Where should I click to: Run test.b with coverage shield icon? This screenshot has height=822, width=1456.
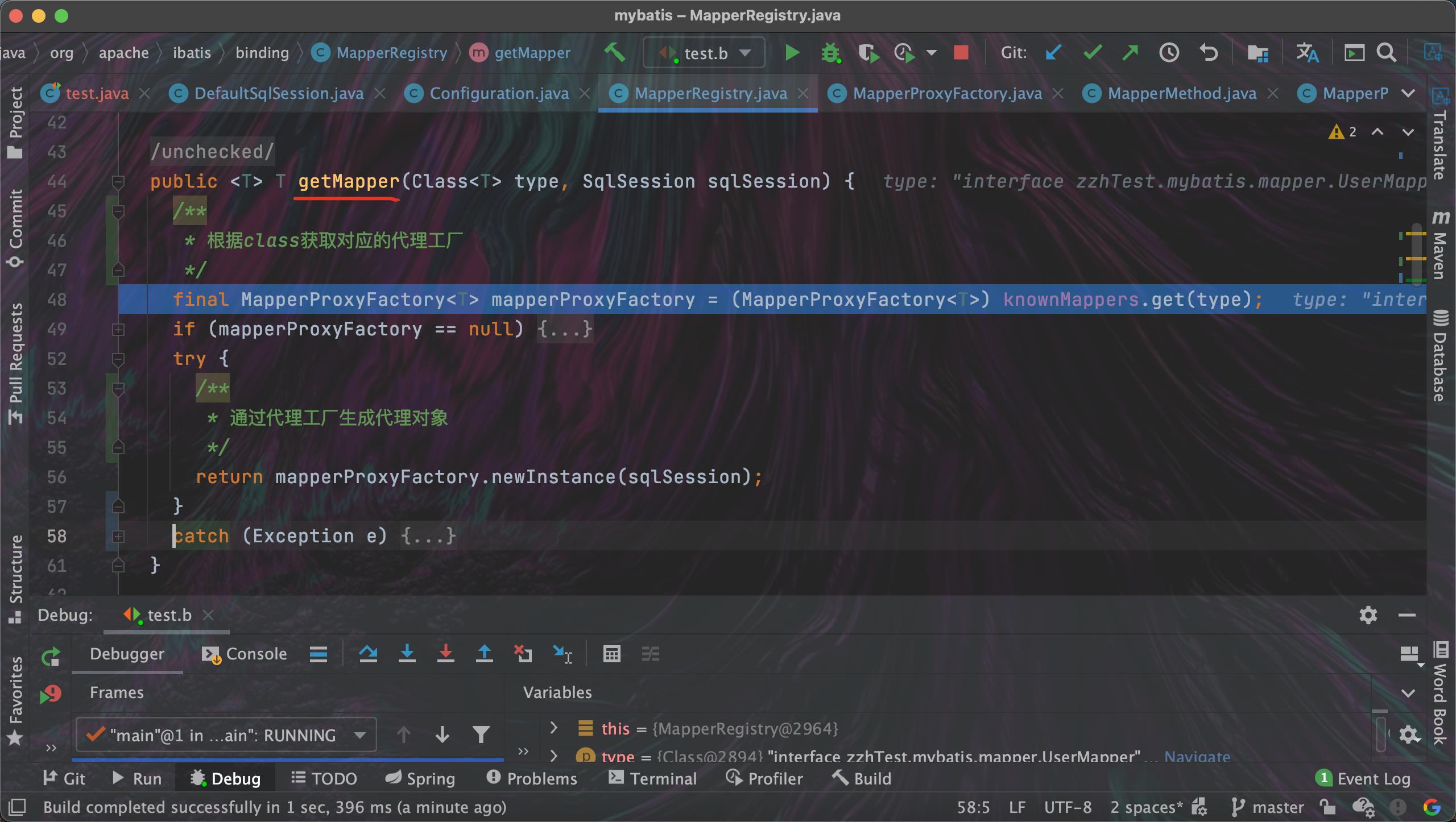point(868,53)
